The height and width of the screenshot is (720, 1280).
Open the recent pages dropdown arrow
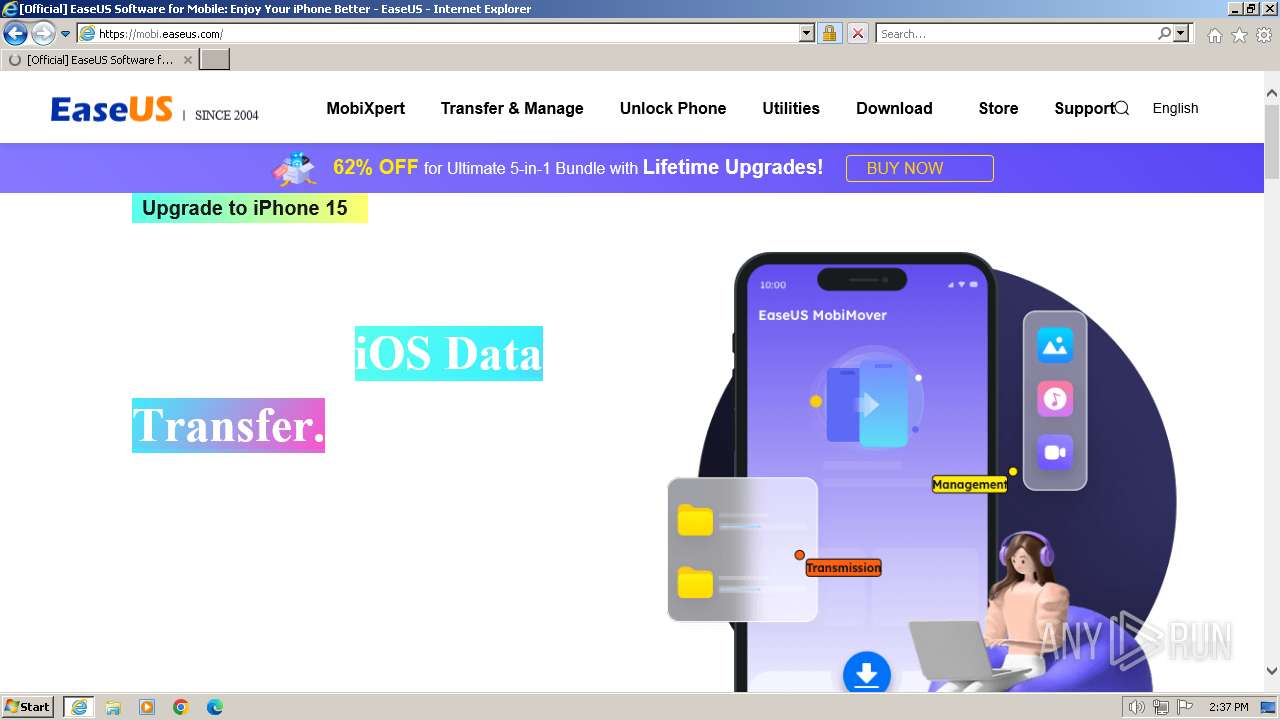point(65,34)
